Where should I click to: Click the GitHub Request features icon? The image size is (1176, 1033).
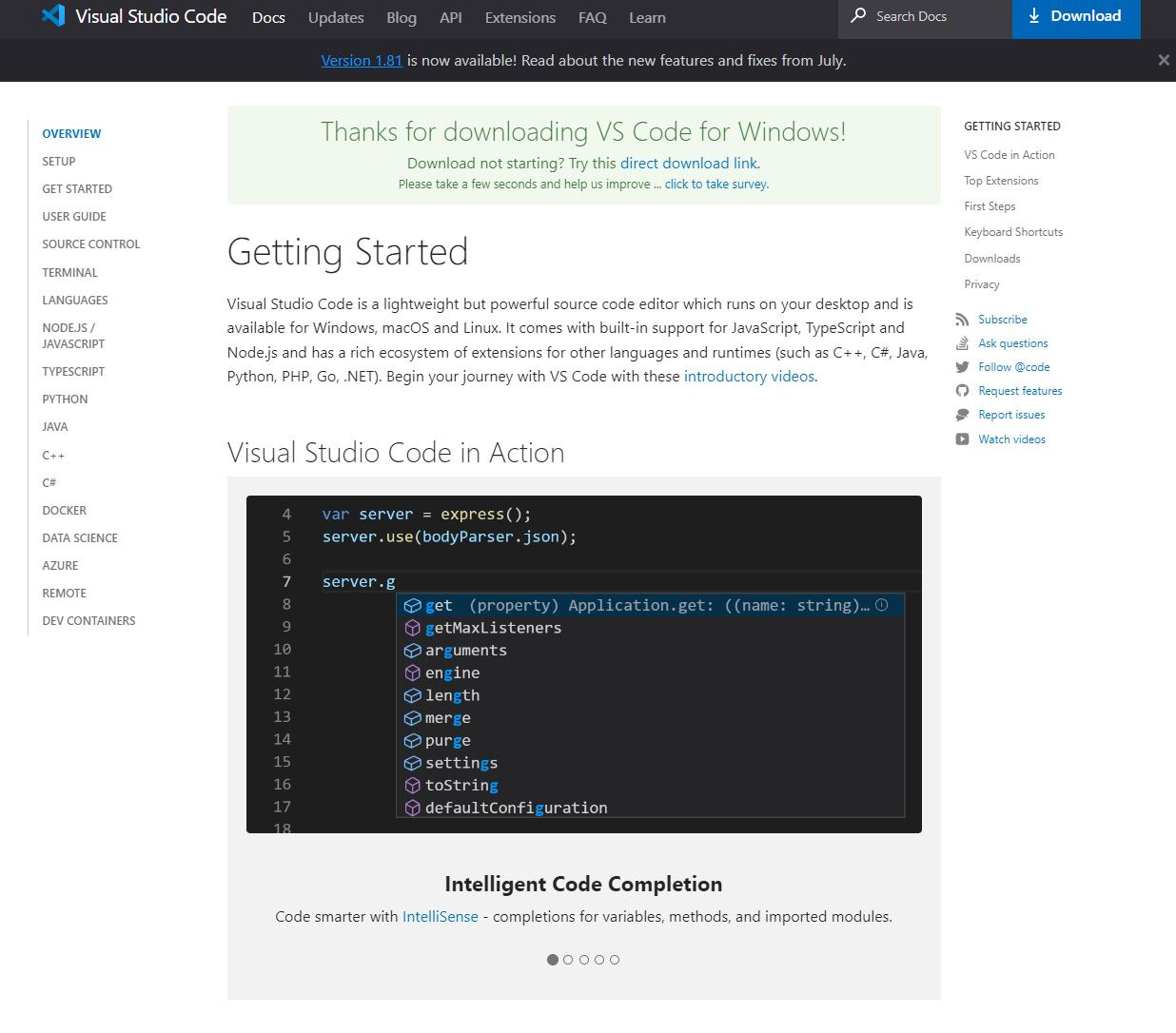tap(963, 390)
